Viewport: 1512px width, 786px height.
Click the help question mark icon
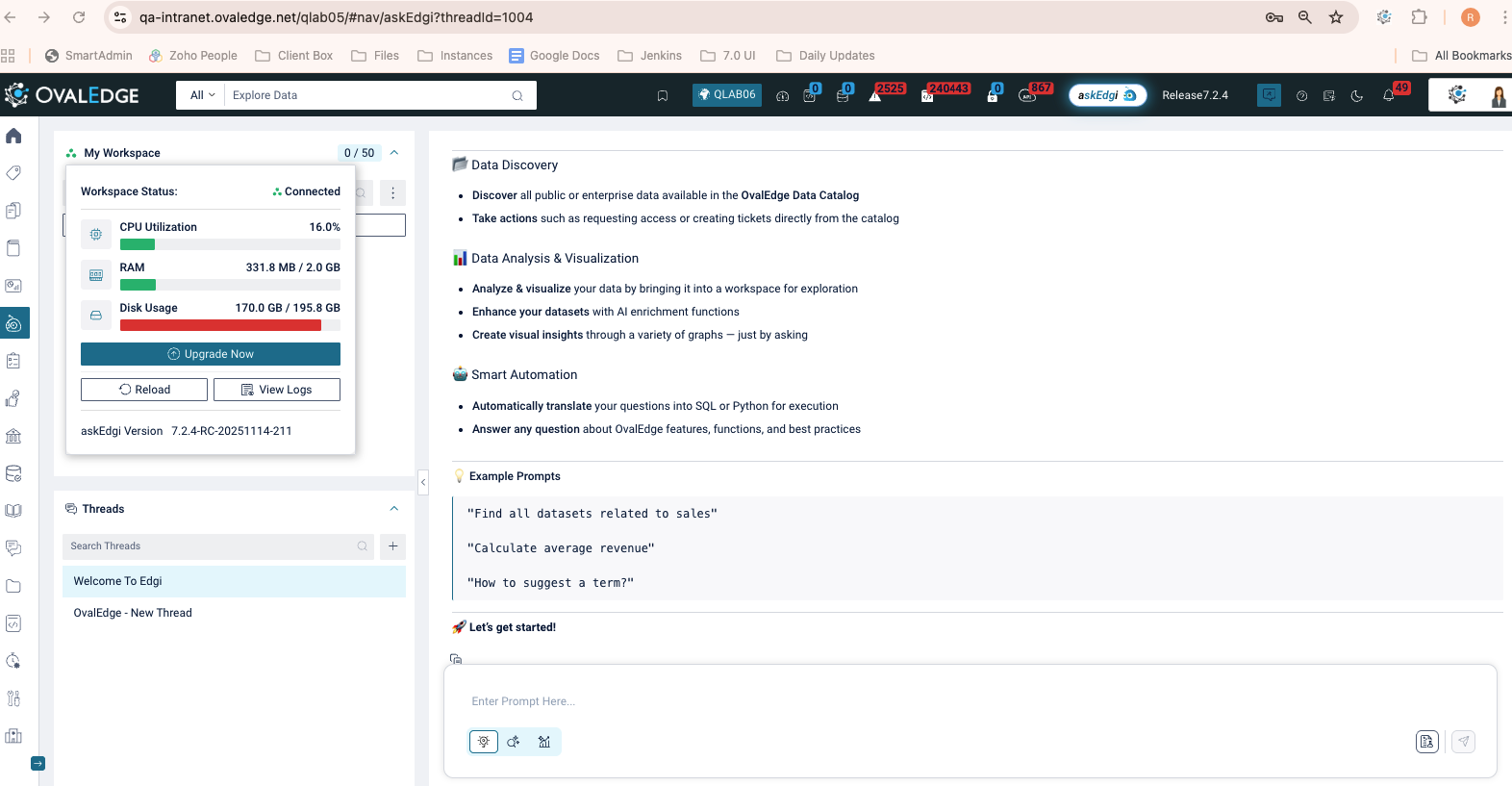(1301, 95)
